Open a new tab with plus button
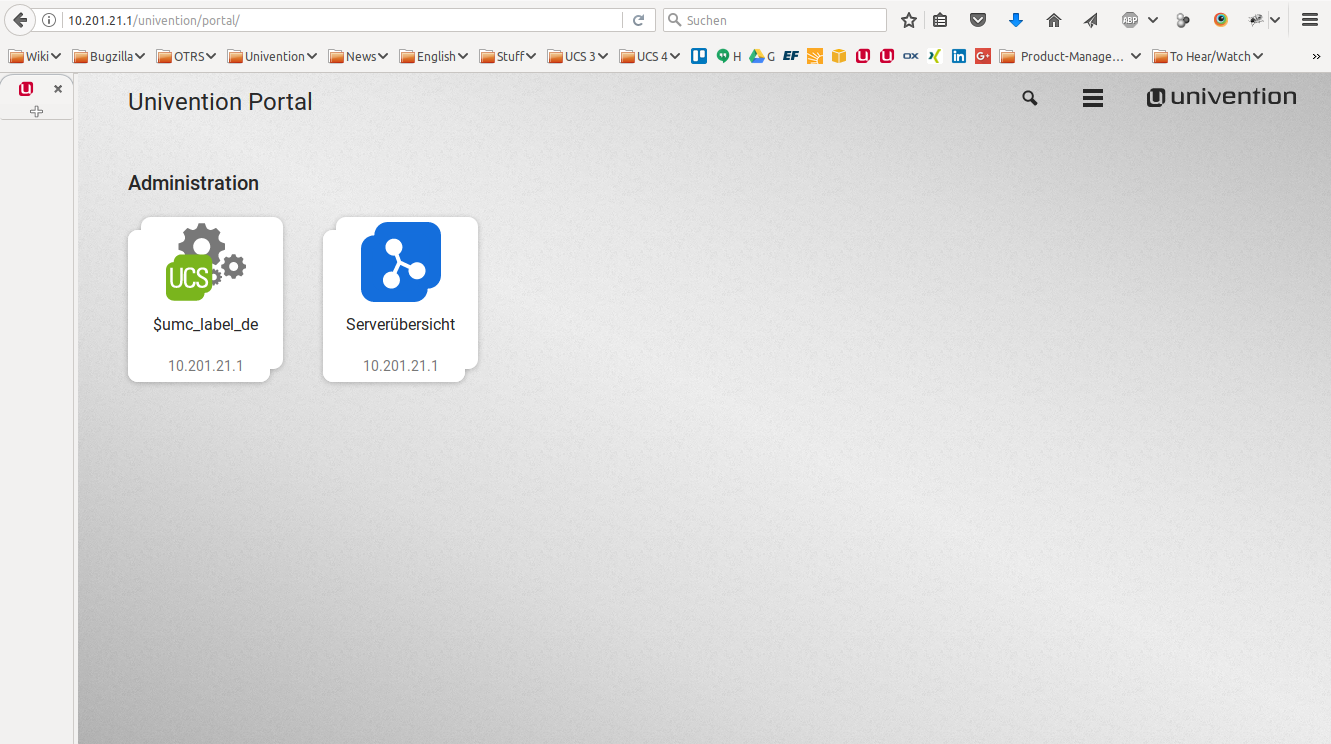The image size is (1331, 744). click(x=37, y=111)
